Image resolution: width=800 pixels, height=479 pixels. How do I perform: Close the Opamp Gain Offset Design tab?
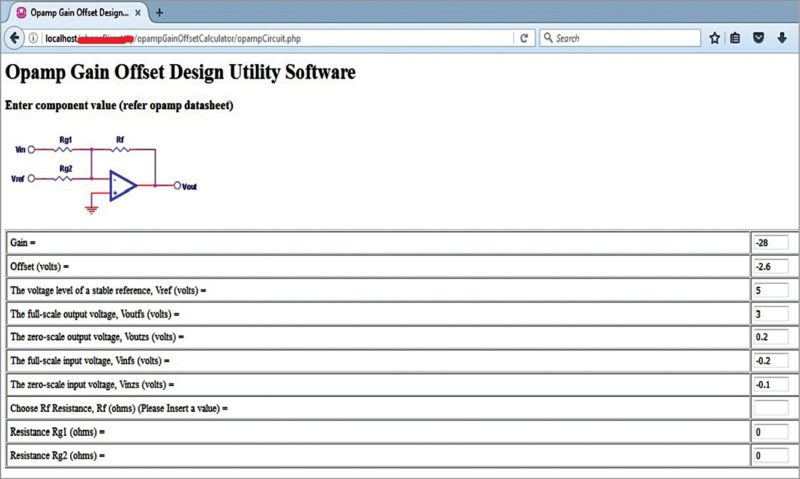141,12
